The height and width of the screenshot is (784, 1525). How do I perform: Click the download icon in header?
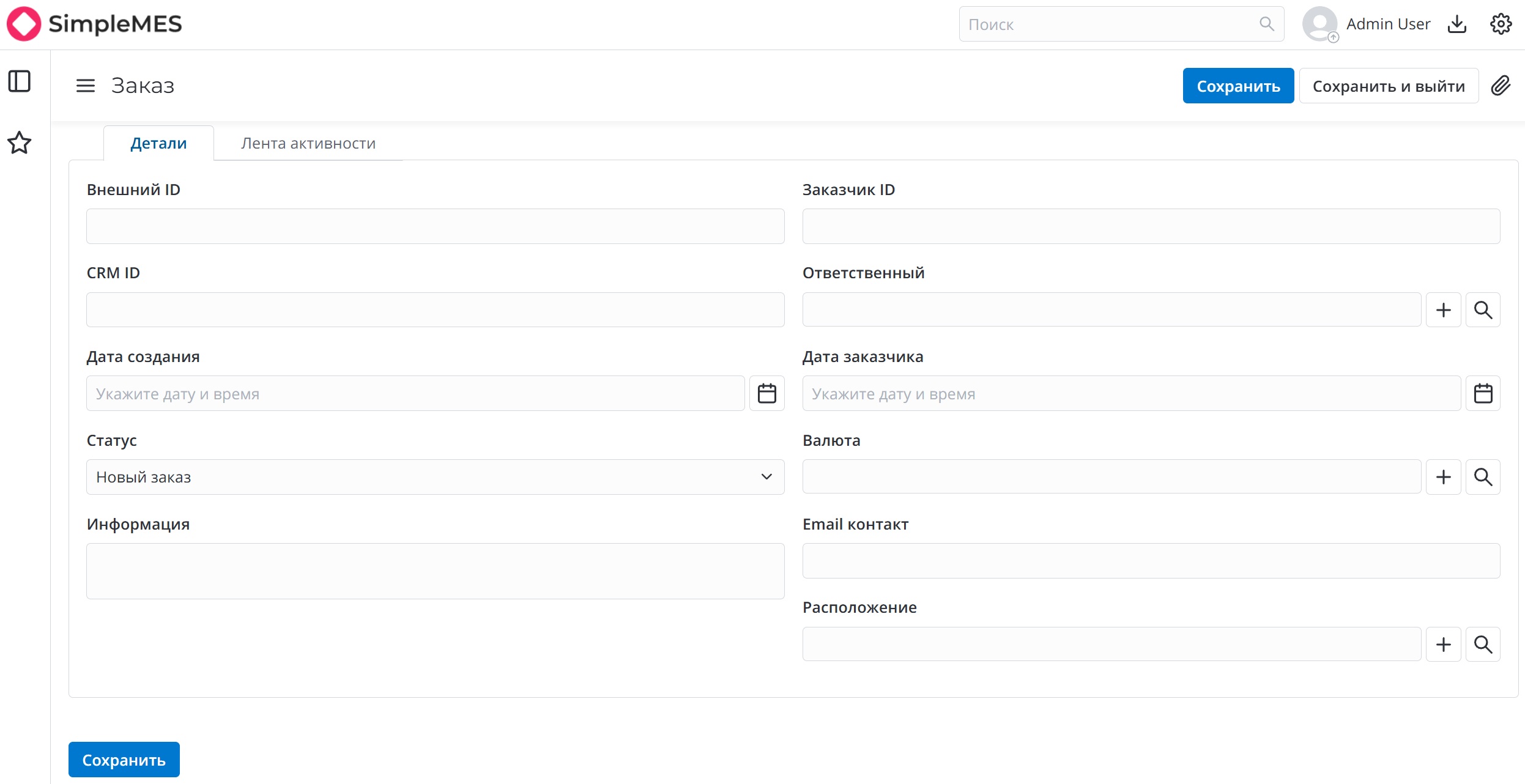(x=1457, y=24)
